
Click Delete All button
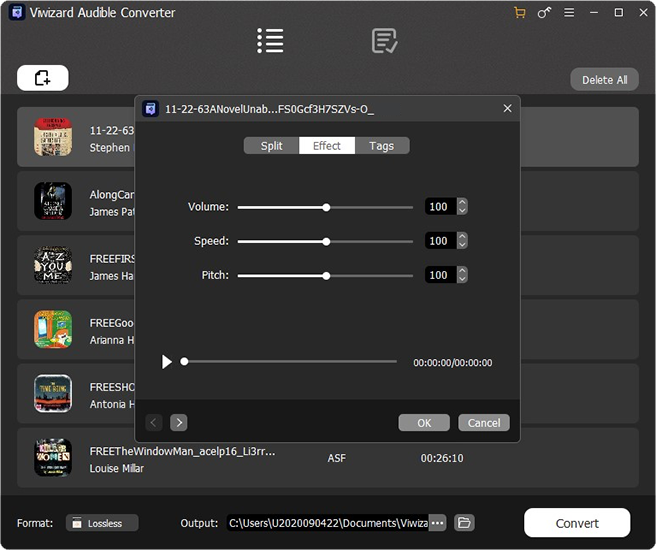tap(604, 79)
